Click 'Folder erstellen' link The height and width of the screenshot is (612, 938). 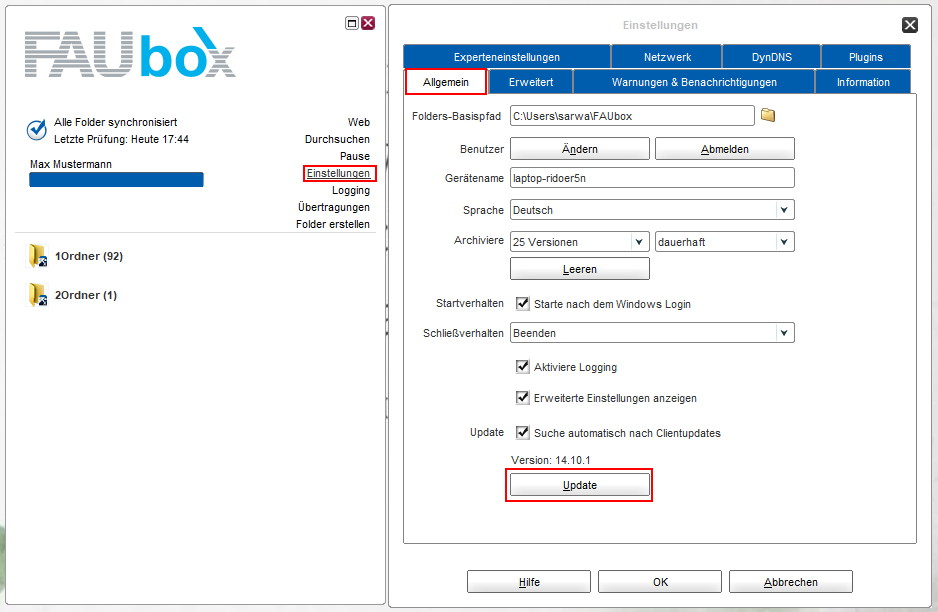333,224
